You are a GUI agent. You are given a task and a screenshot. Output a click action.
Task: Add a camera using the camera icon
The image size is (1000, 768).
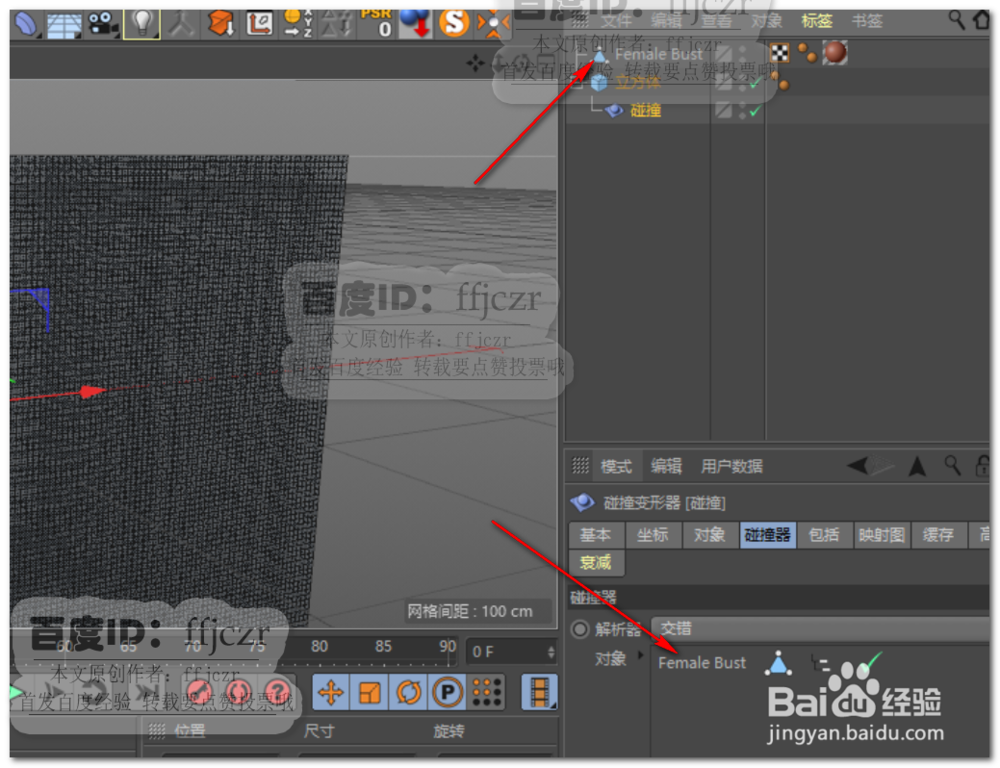tap(103, 24)
